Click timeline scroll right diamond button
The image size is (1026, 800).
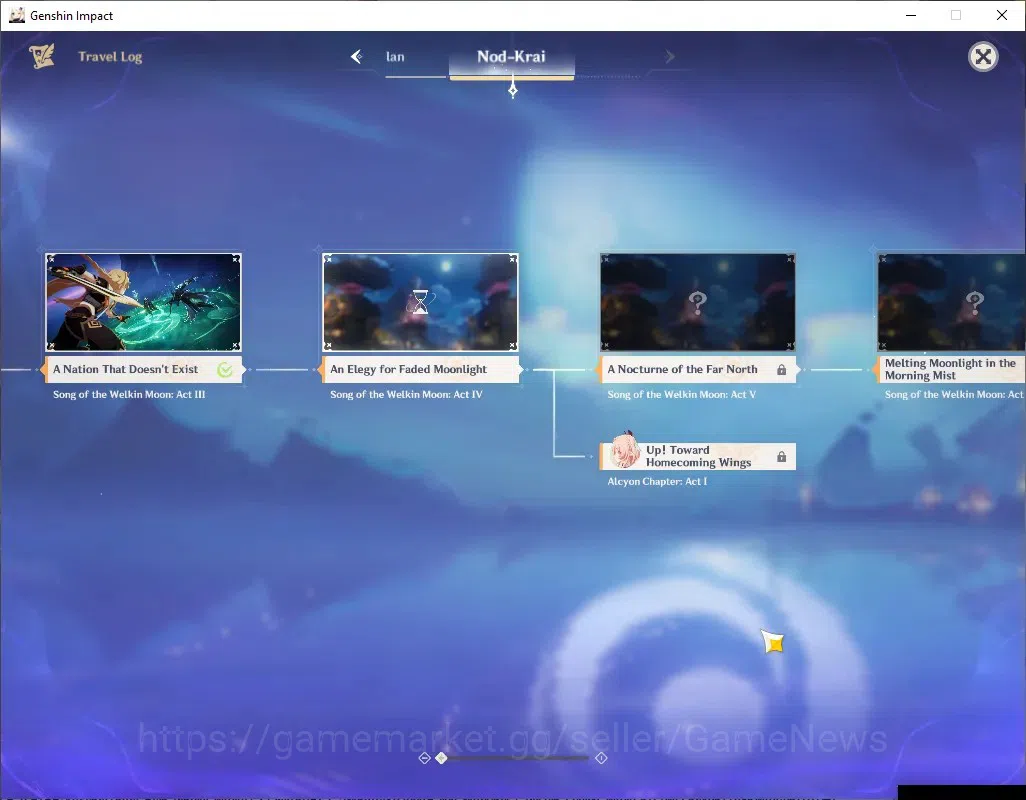[601, 758]
